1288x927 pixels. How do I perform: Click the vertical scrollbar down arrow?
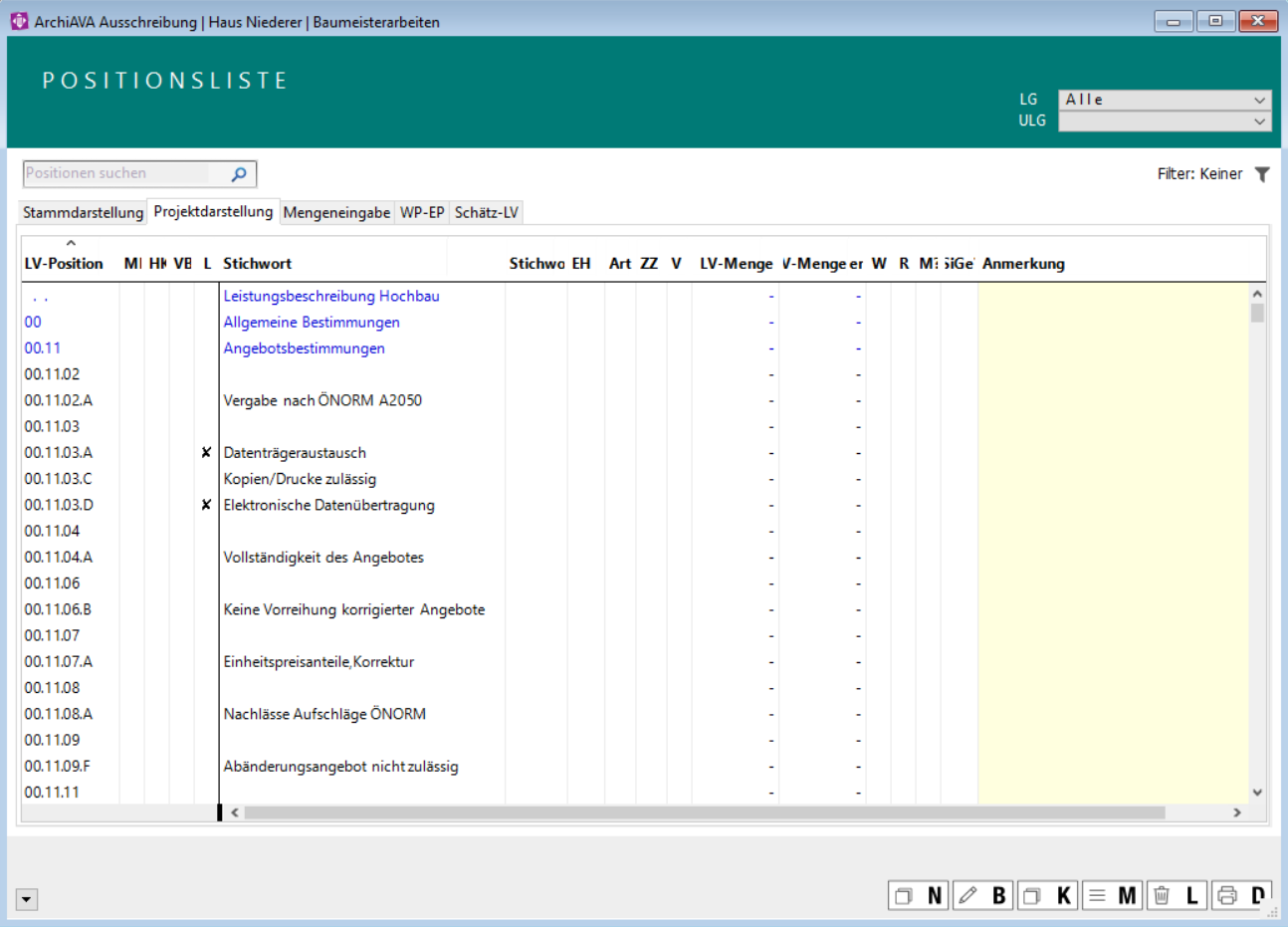click(x=1257, y=793)
